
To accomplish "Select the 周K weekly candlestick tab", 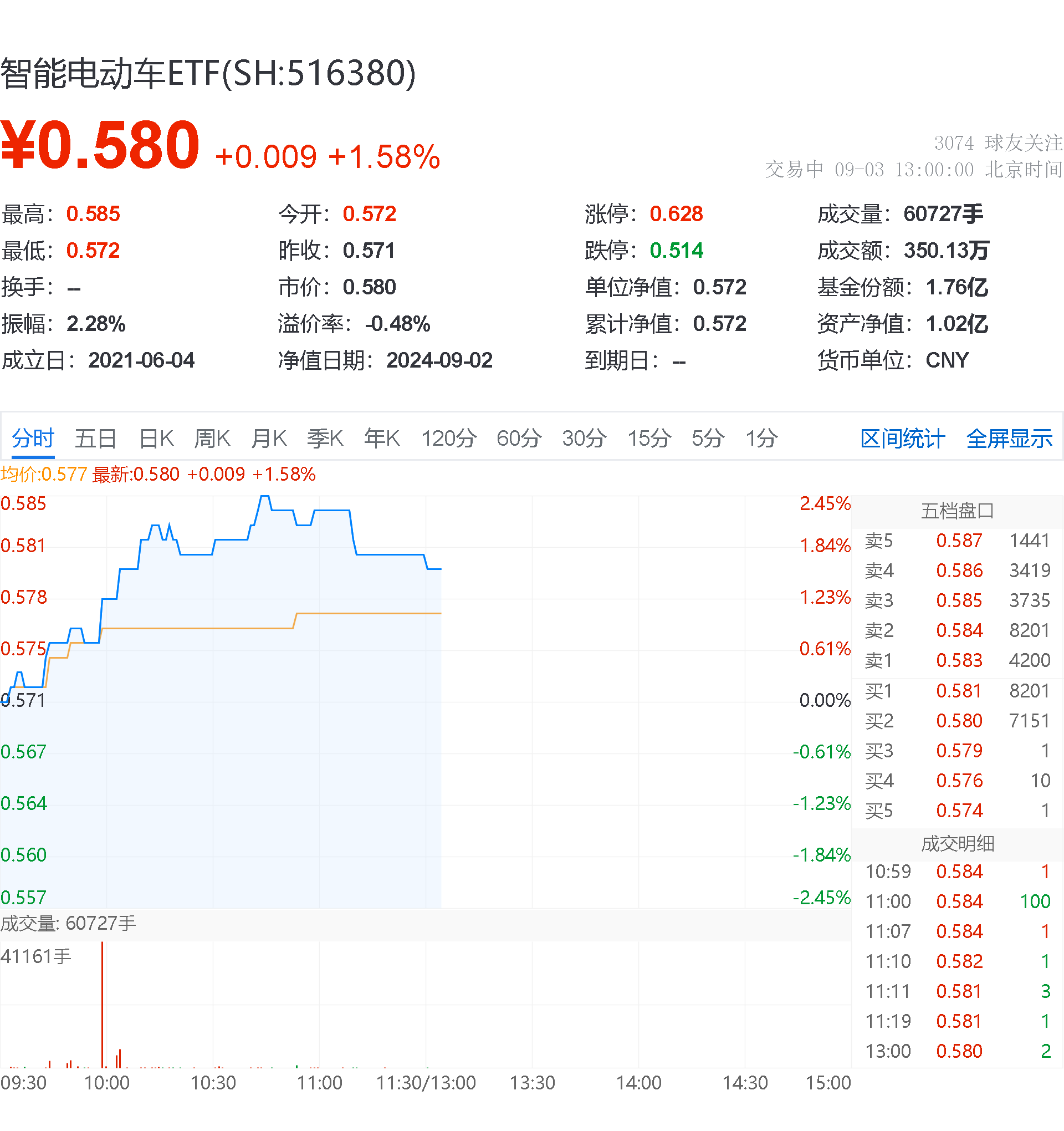I will [x=212, y=439].
